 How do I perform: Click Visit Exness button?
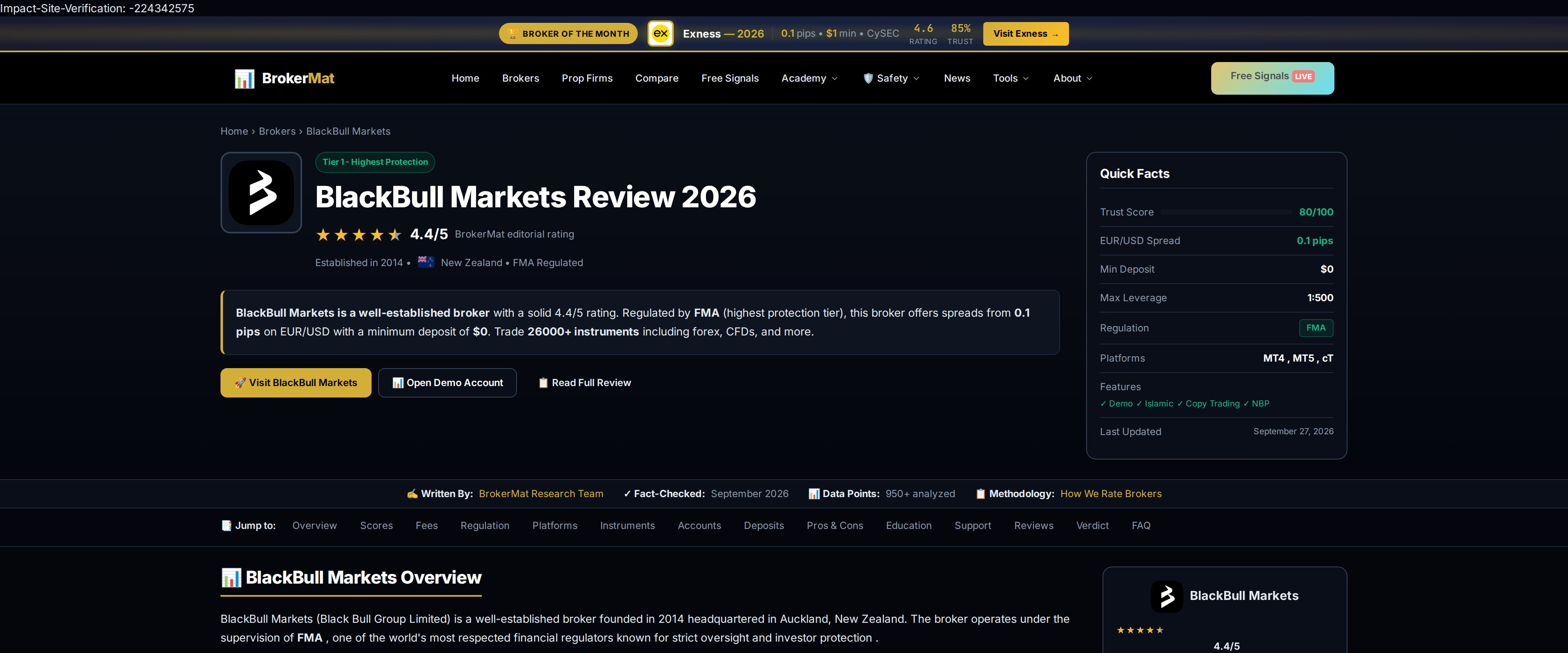(x=1026, y=33)
